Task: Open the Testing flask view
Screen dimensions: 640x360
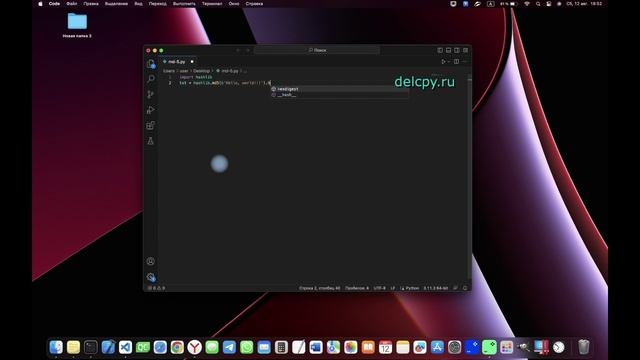Action: (x=151, y=141)
